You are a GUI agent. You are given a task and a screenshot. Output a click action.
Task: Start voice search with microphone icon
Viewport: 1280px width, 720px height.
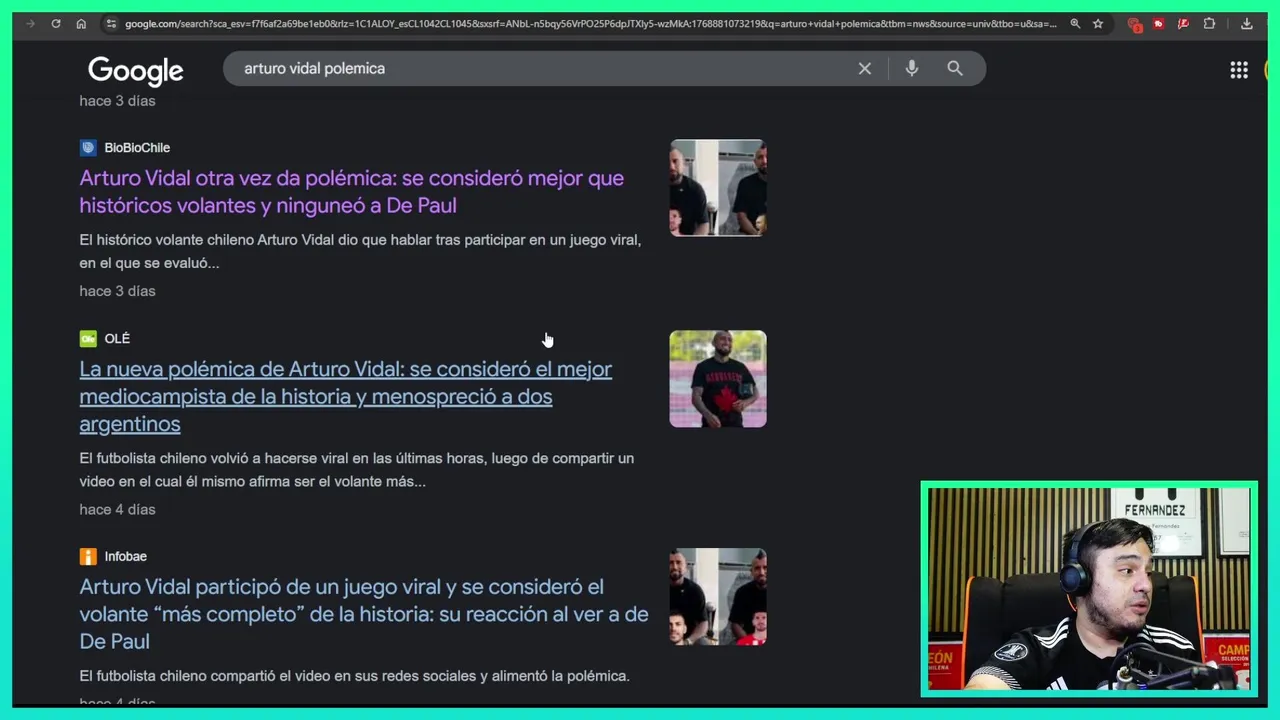tap(911, 68)
